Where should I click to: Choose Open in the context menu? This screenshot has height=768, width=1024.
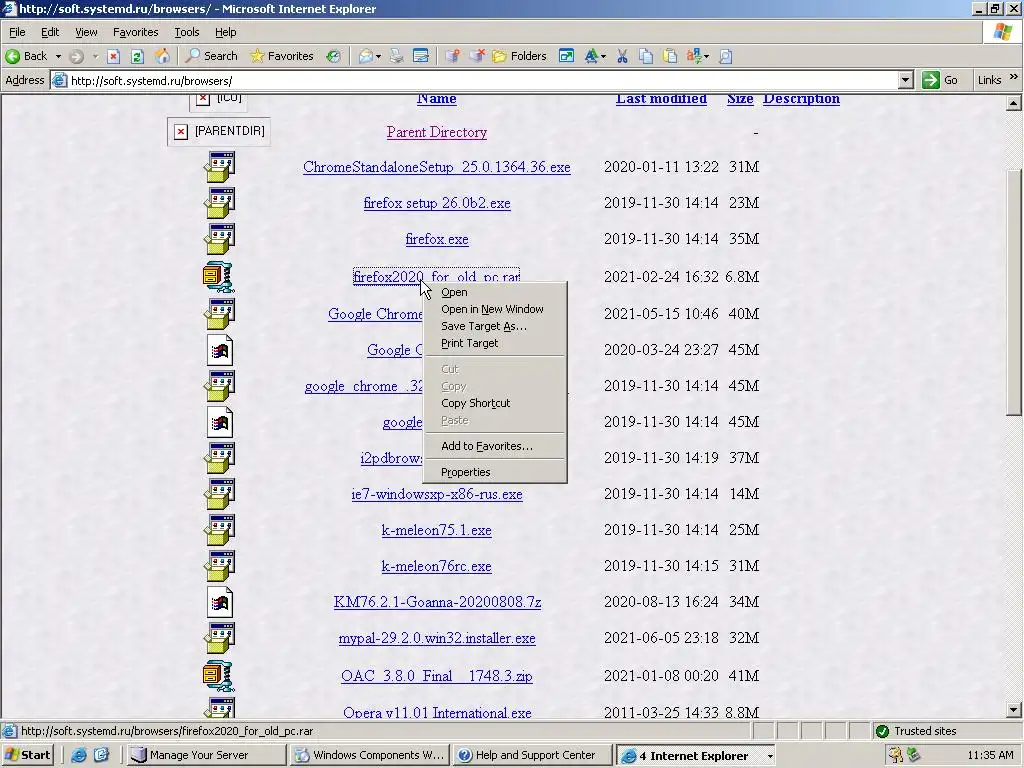pos(495,292)
